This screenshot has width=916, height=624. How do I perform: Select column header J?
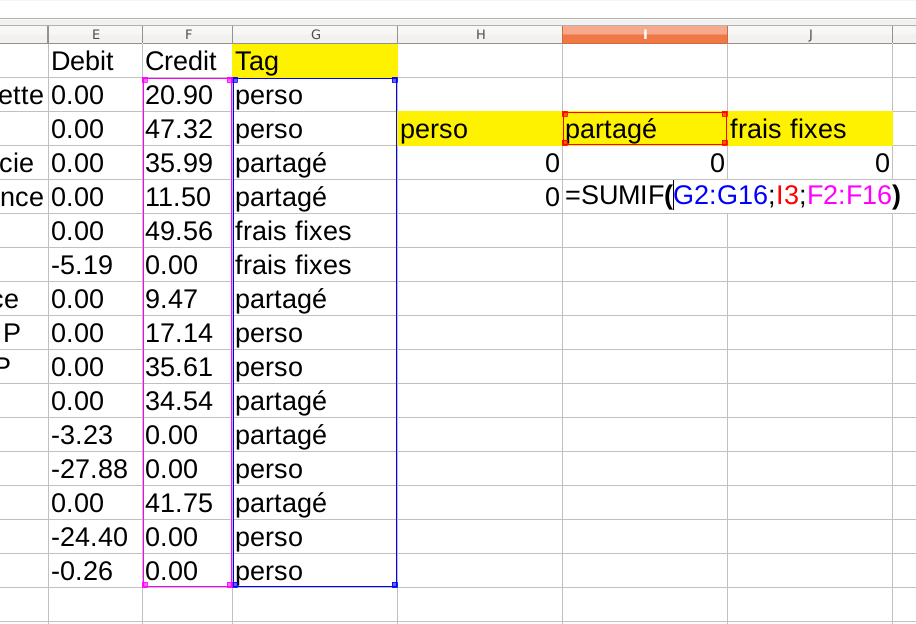click(810, 33)
